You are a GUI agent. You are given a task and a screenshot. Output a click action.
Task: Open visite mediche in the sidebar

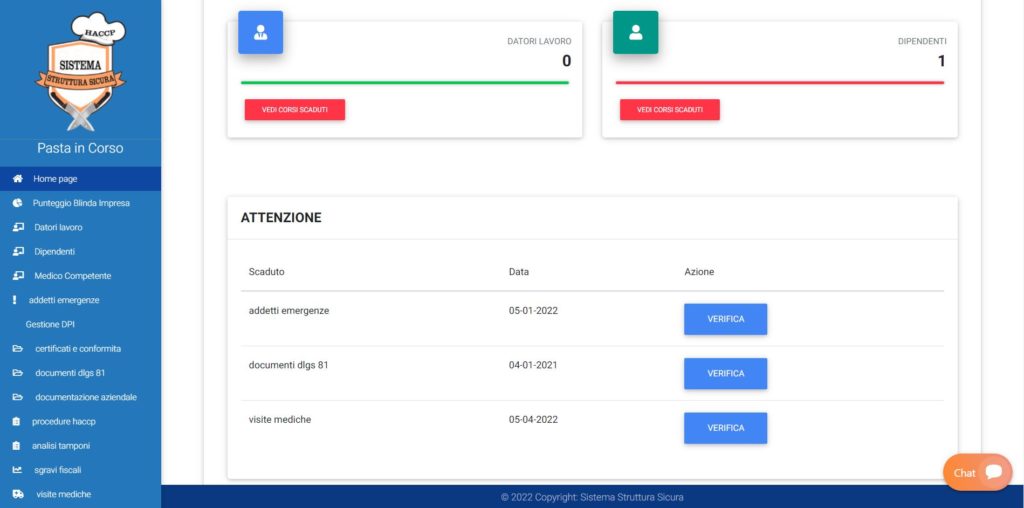pyautogui.click(x=80, y=494)
